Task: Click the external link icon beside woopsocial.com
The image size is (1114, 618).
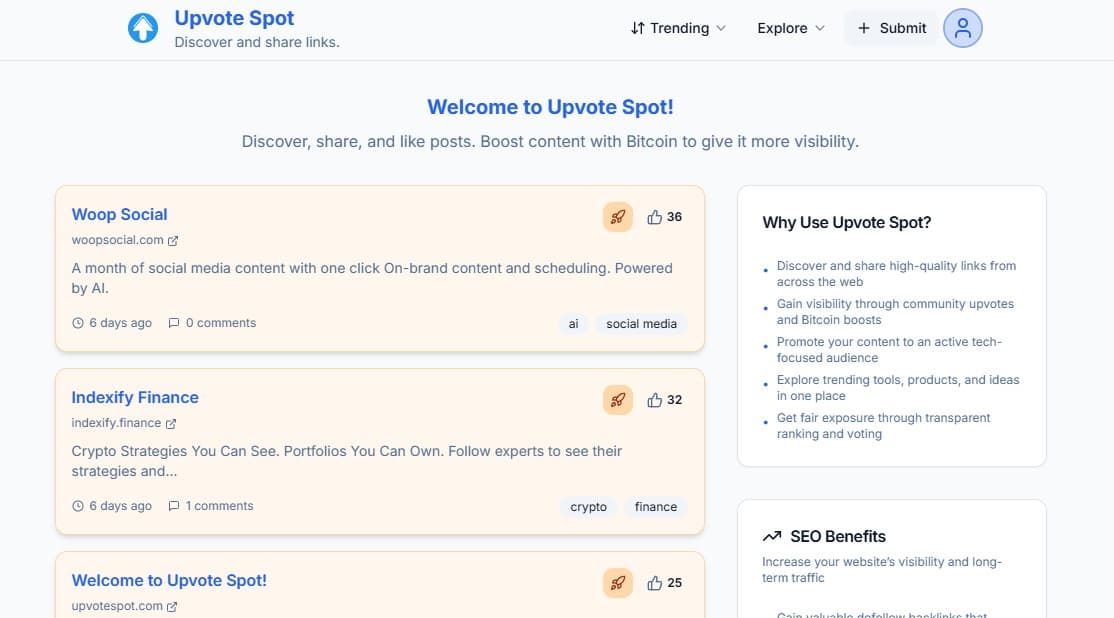Action: pyautogui.click(x=174, y=240)
